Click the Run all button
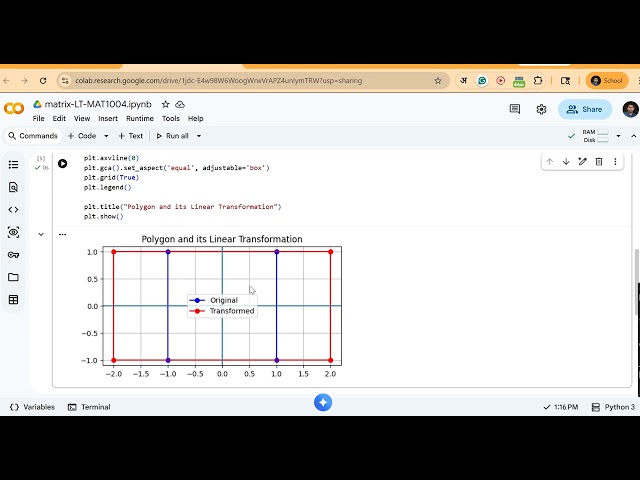Screen dimensions: 640x480 click(172, 136)
